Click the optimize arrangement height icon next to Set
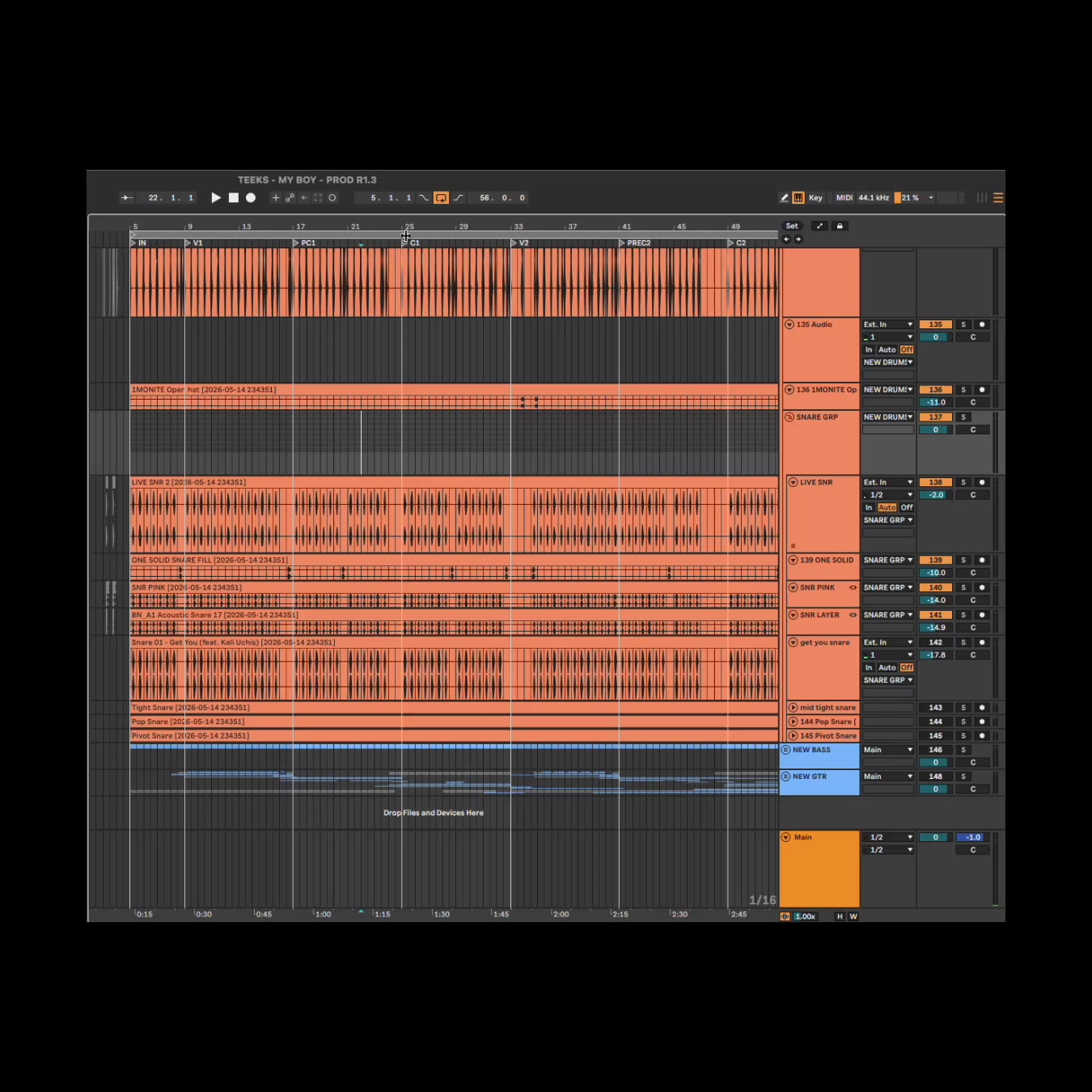 click(819, 226)
